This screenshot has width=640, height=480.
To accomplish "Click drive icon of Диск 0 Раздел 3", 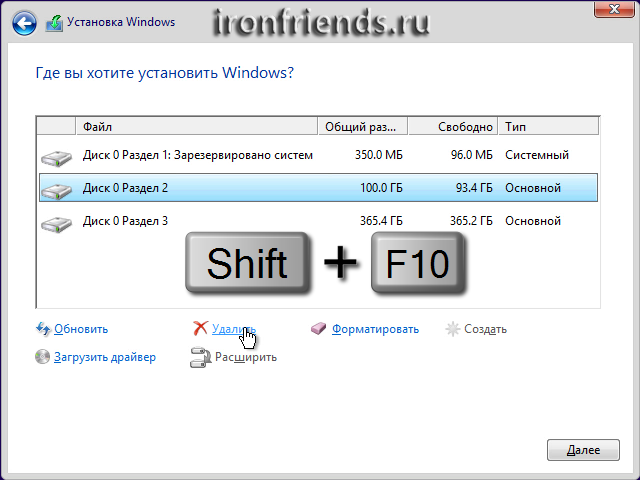I will (x=55, y=222).
